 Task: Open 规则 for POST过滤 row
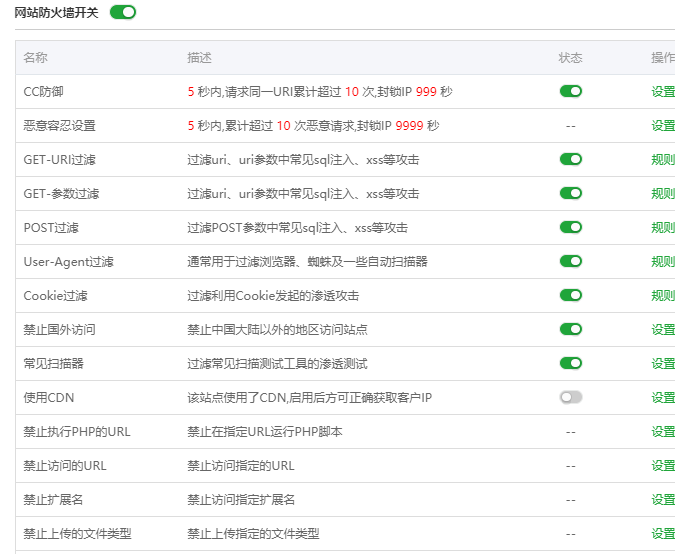coord(663,227)
